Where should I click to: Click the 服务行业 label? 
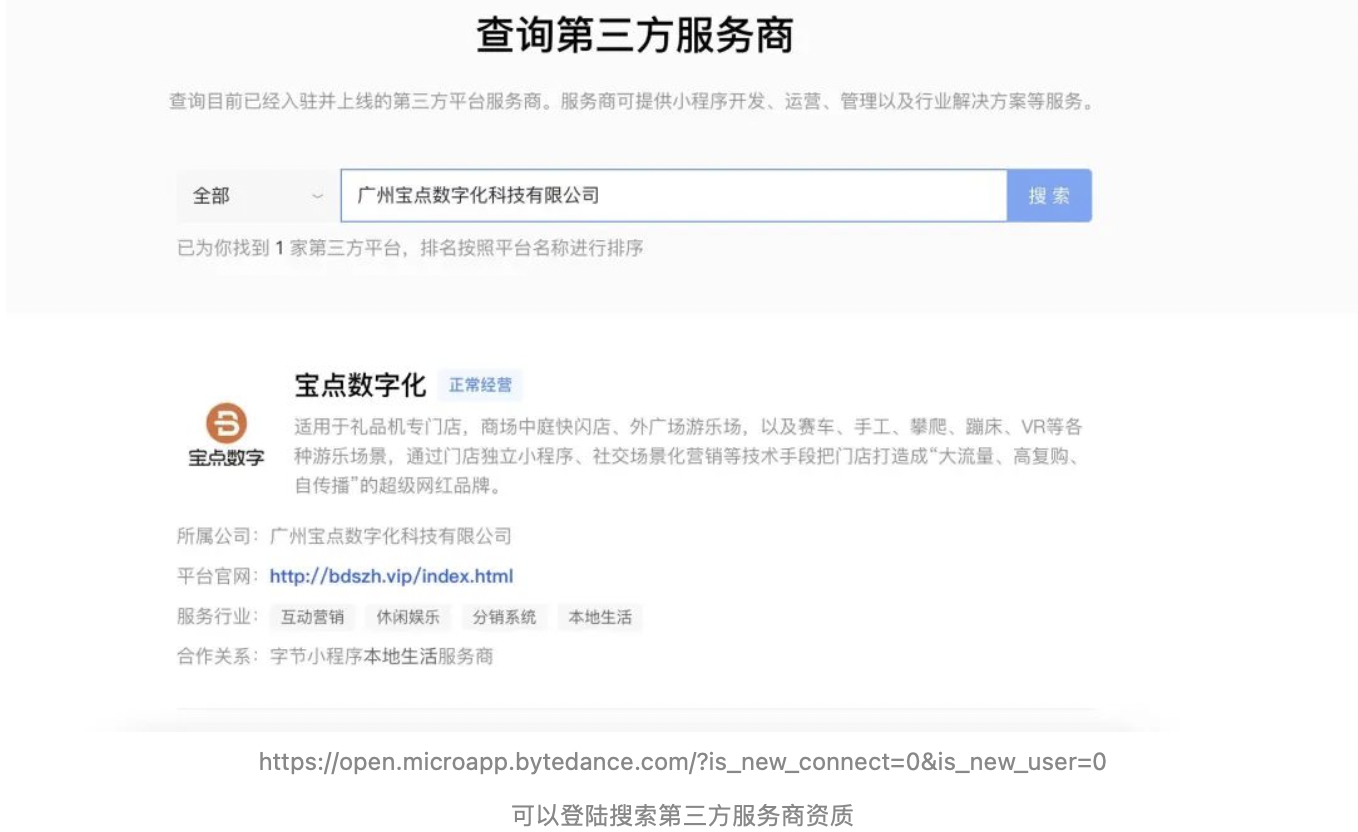[x=217, y=617]
